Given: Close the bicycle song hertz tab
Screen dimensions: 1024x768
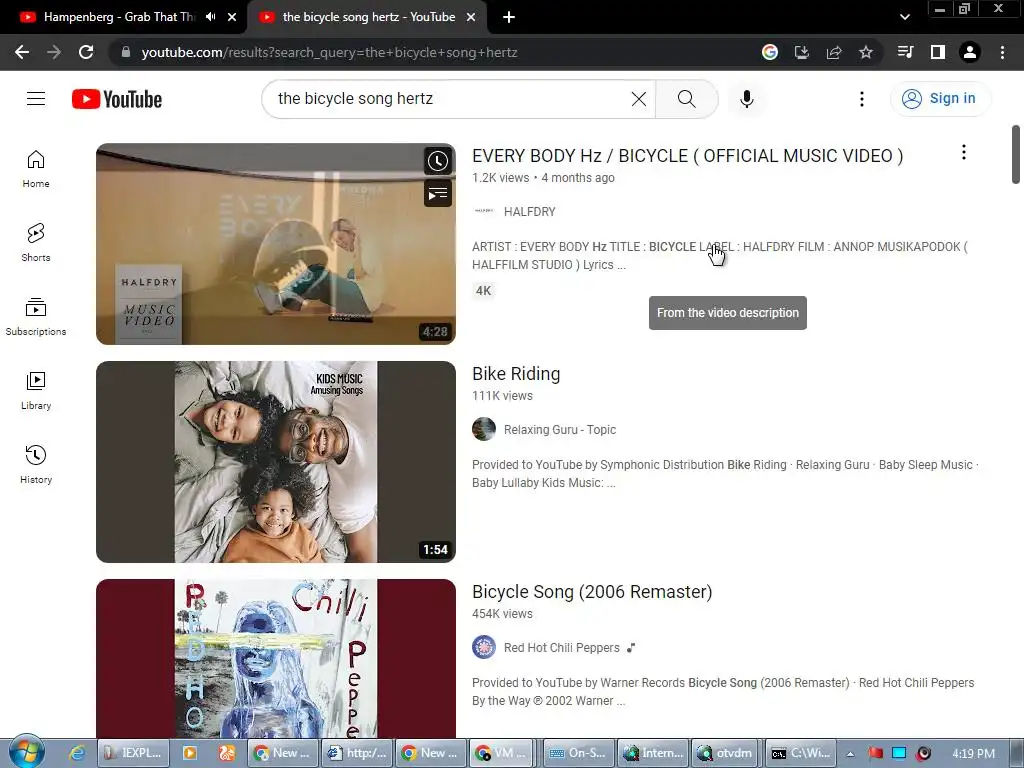Looking at the screenshot, I should coord(471,17).
